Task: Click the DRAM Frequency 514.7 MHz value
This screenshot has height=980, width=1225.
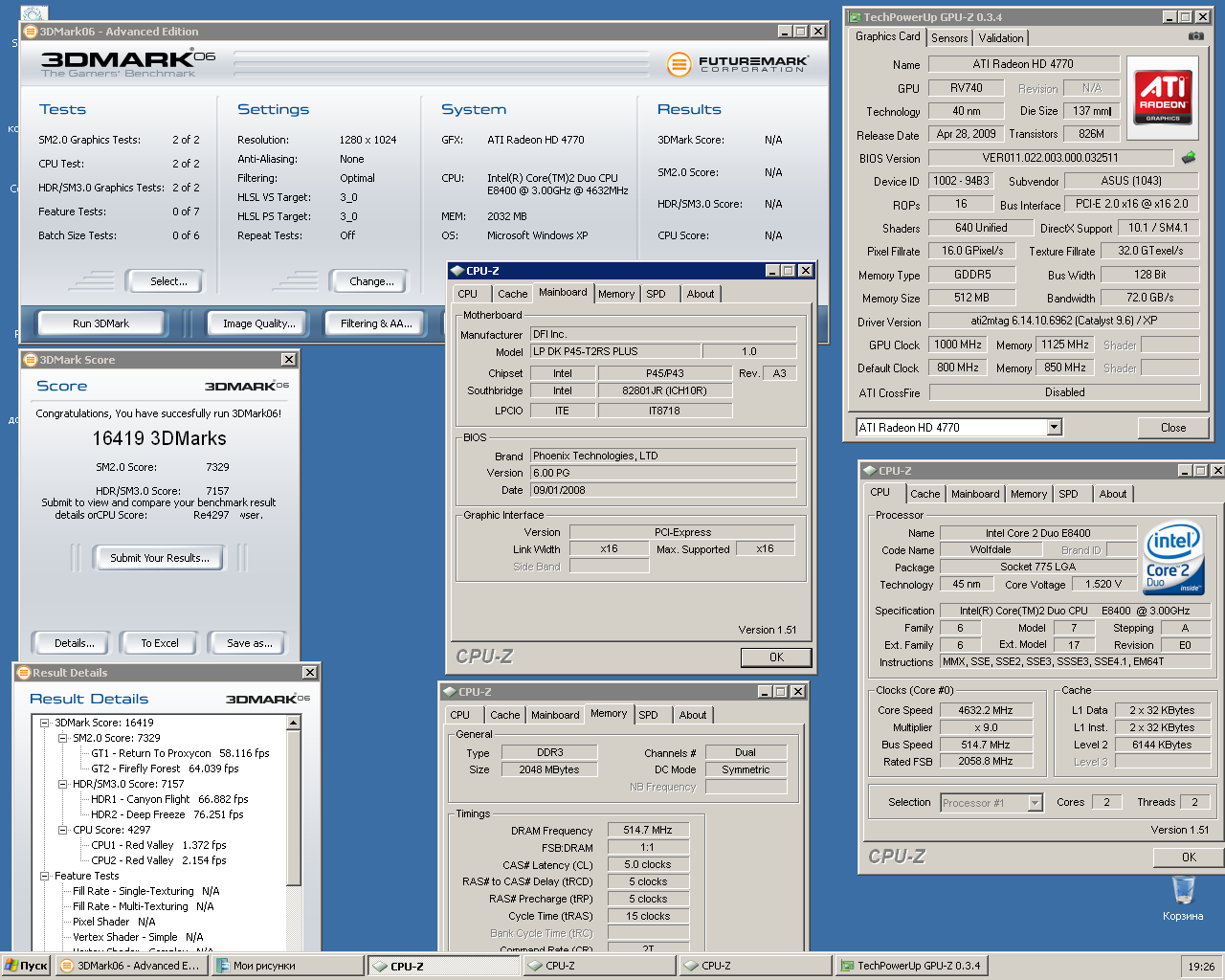Action: (648, 830)
